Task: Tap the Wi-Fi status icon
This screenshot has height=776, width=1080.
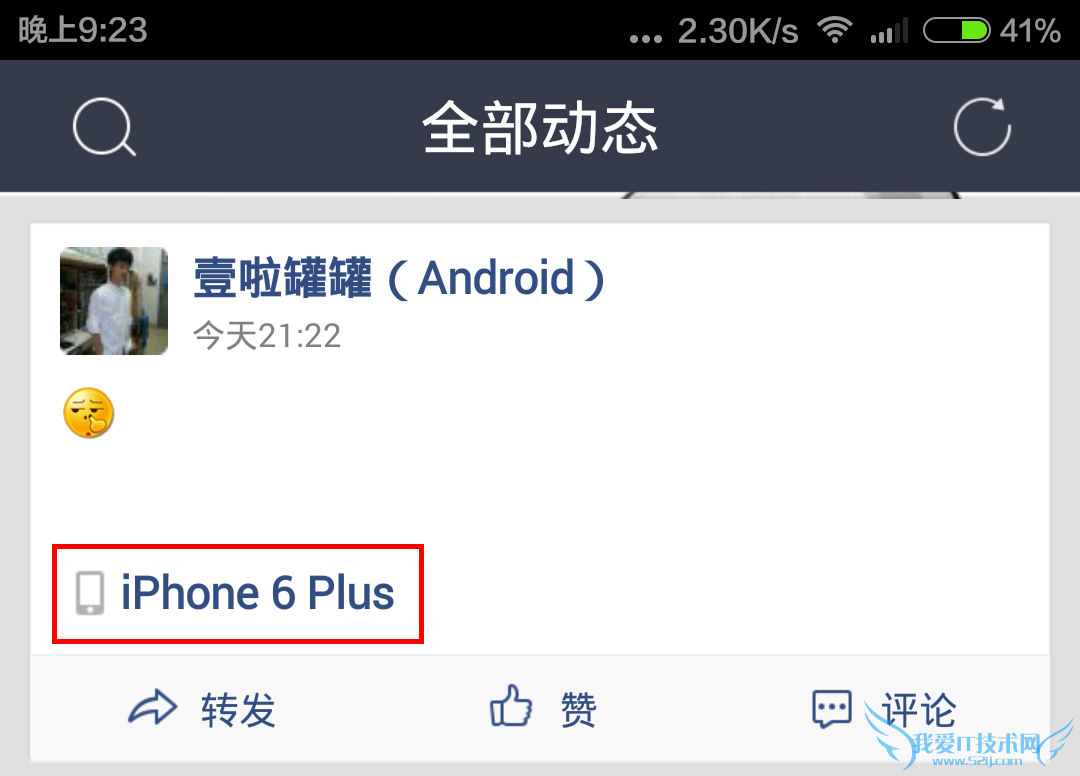Action: pyautogui.click(x=834, y=30)
